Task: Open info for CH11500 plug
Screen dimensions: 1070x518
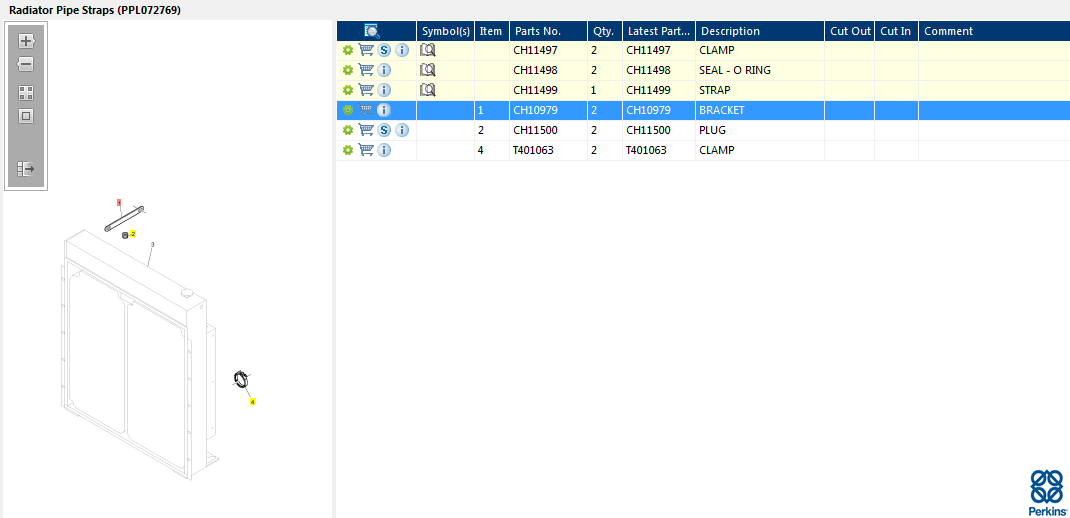Action: click(x=402, y=130)
